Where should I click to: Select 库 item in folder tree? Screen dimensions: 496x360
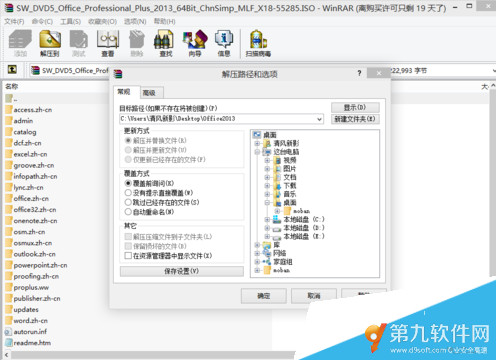pyautogui.click(x=272, y=245)
